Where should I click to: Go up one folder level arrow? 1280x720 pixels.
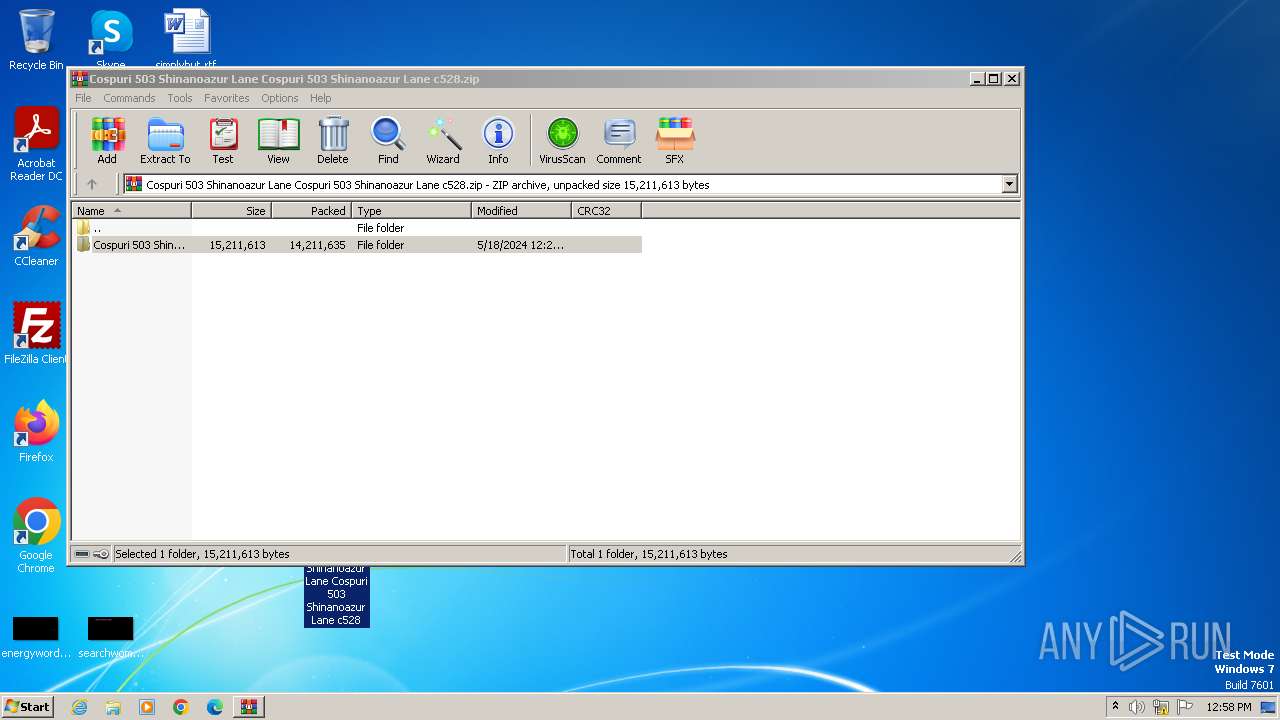92,184
